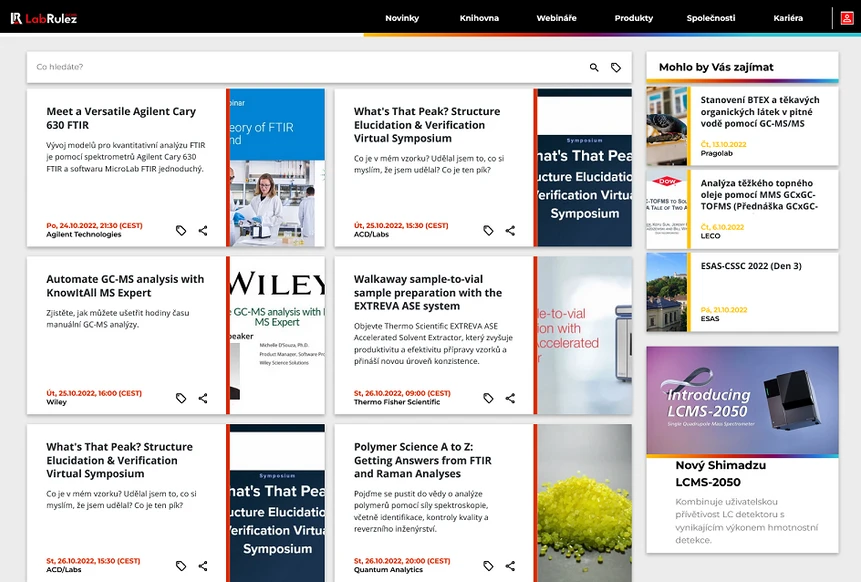Click the 'Mohlo by Vás zajímat' heading
861x582 pixels.
pos(716,67)
